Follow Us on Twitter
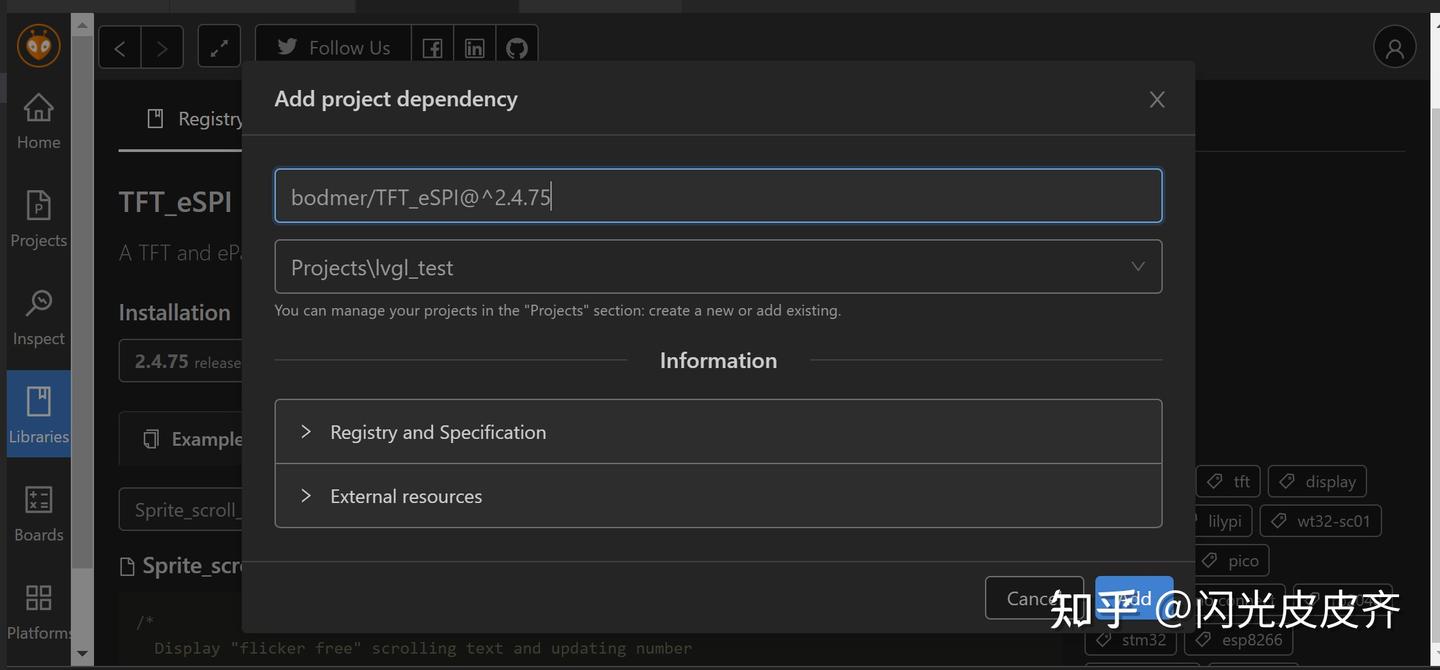The height and width of the screenshot is (670, 1440). point(332,46)
